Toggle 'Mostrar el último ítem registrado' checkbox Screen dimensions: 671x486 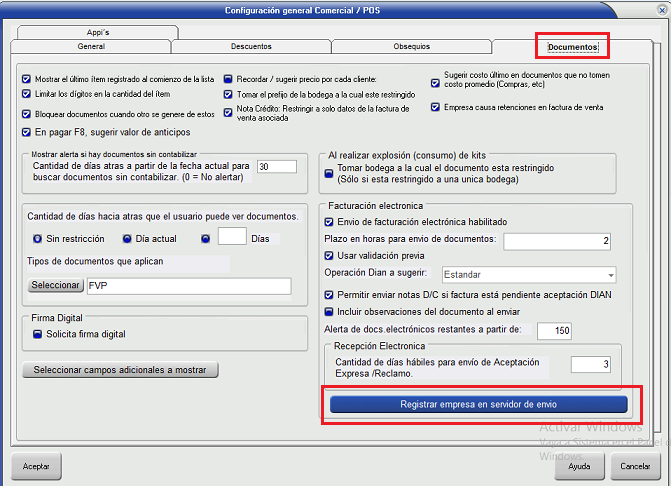[x=26, y=79]
